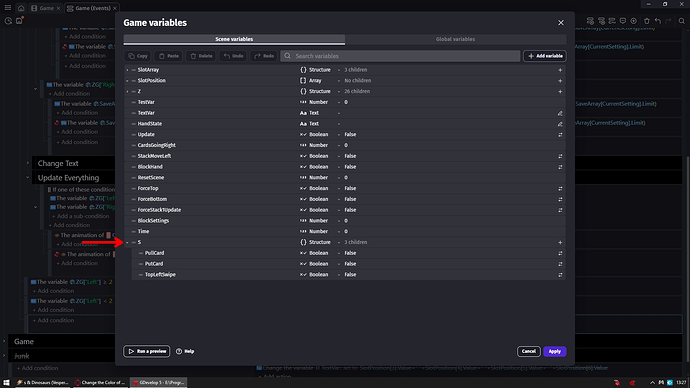Apply the variable changes
Image resolution: width=690 pixels, height=388 pixels.
click(x=554, y=351)
